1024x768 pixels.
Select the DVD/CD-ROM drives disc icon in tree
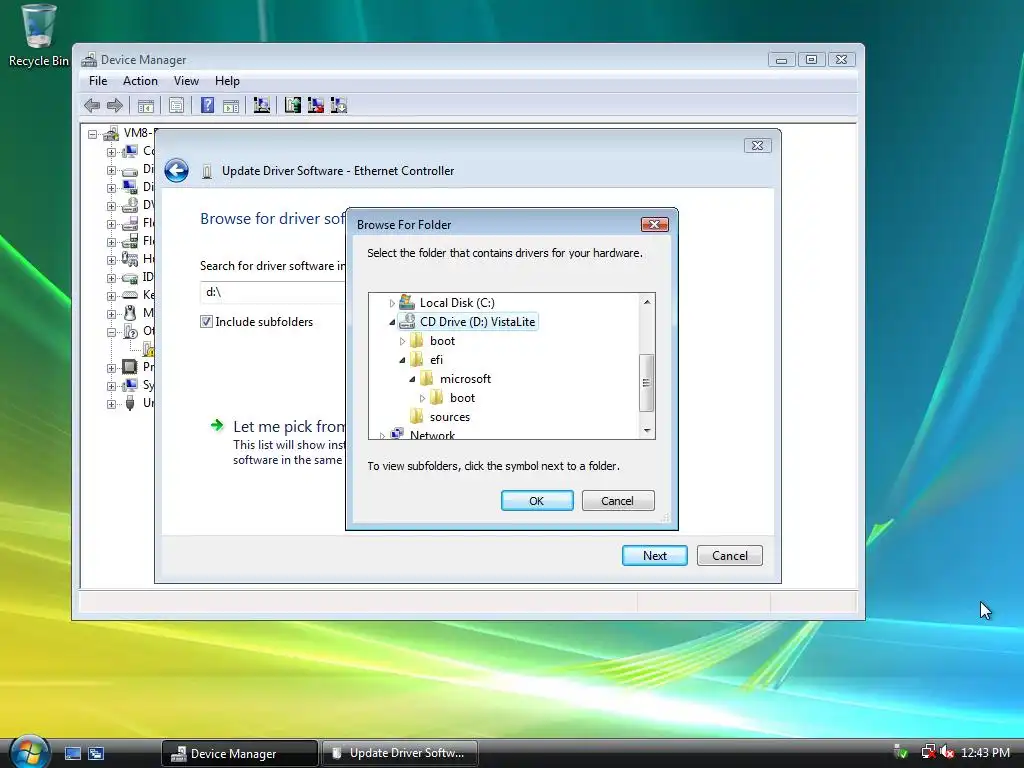pyautogui.click(x=130, y=205)
